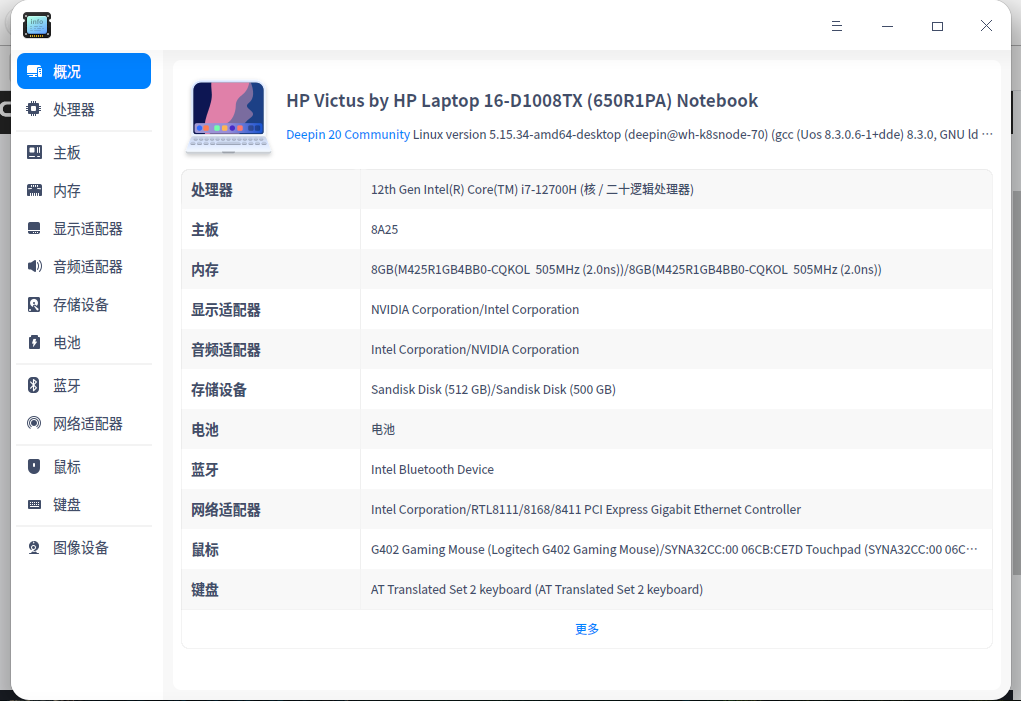Select the 8A25 motherboard value

coord(384,230)
